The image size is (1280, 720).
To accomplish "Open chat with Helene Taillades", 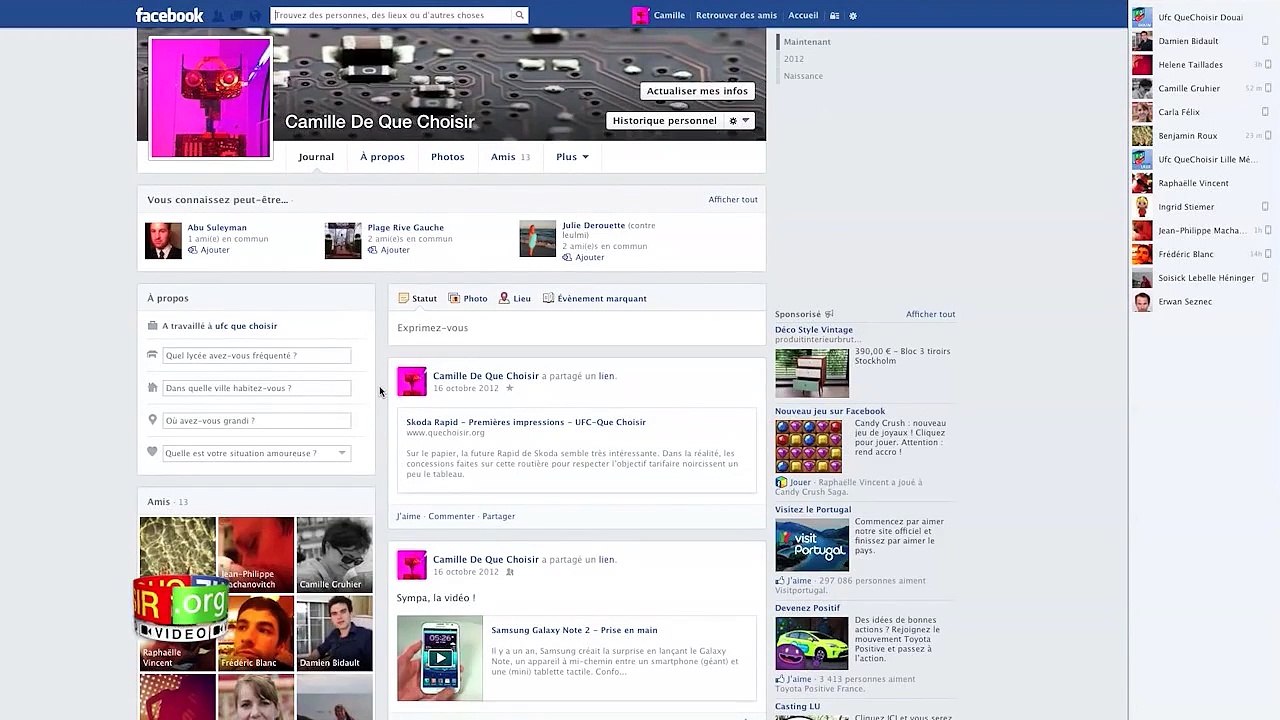I will [1204, 65].
